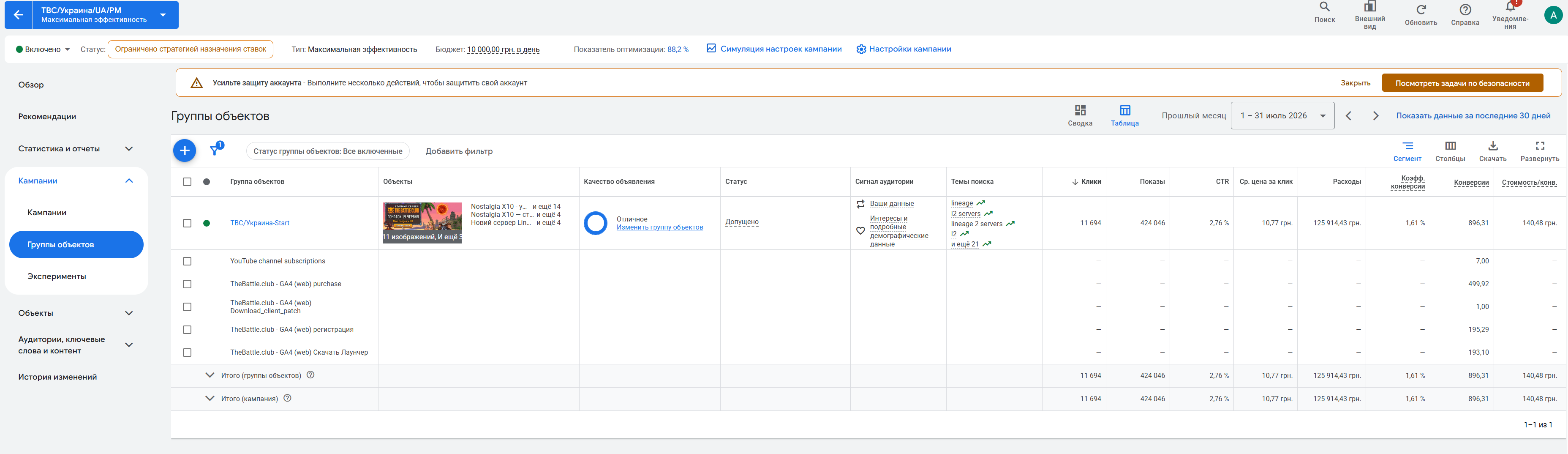Collapse the Кампании sidebar section
Screen dimensions: 1568x454
[128, 181]
